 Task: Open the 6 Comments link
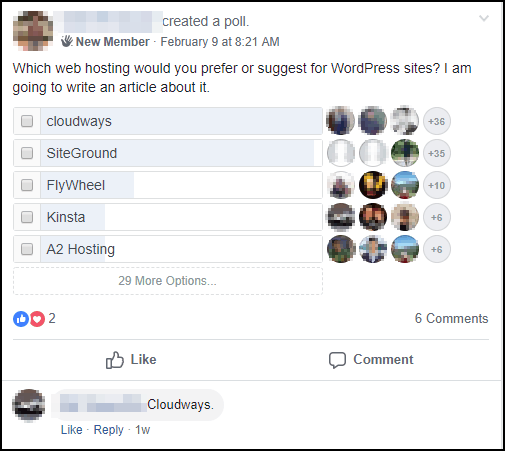point(451,318)
